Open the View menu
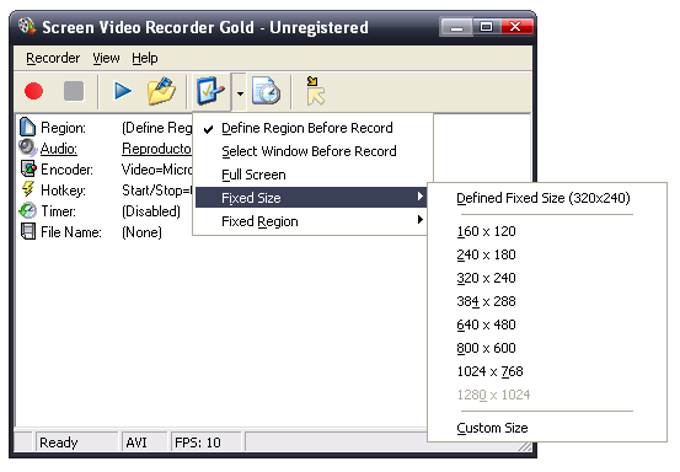The image size is (680, 472). [106, 58]
